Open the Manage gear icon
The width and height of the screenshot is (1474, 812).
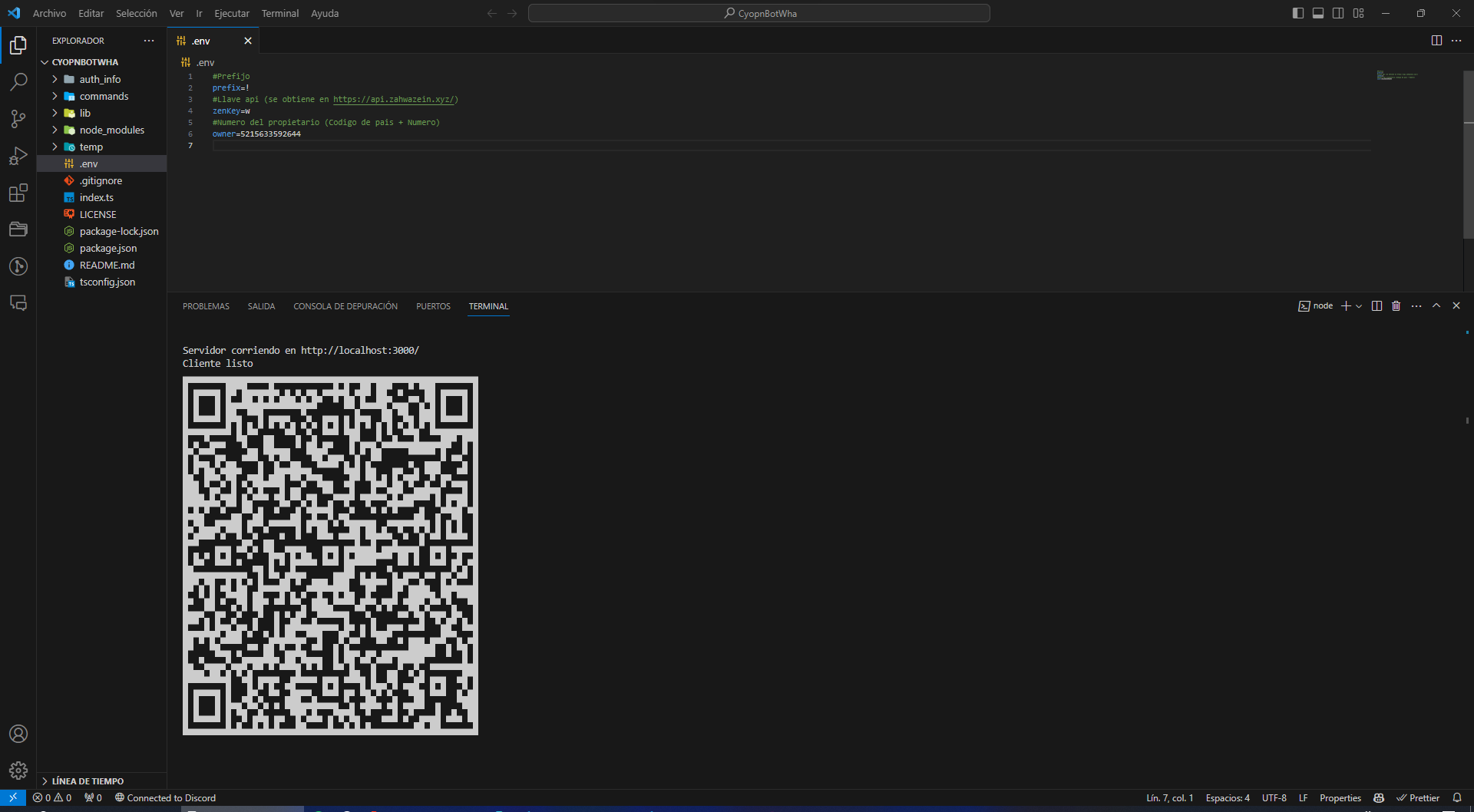click(x=18, y=771)
